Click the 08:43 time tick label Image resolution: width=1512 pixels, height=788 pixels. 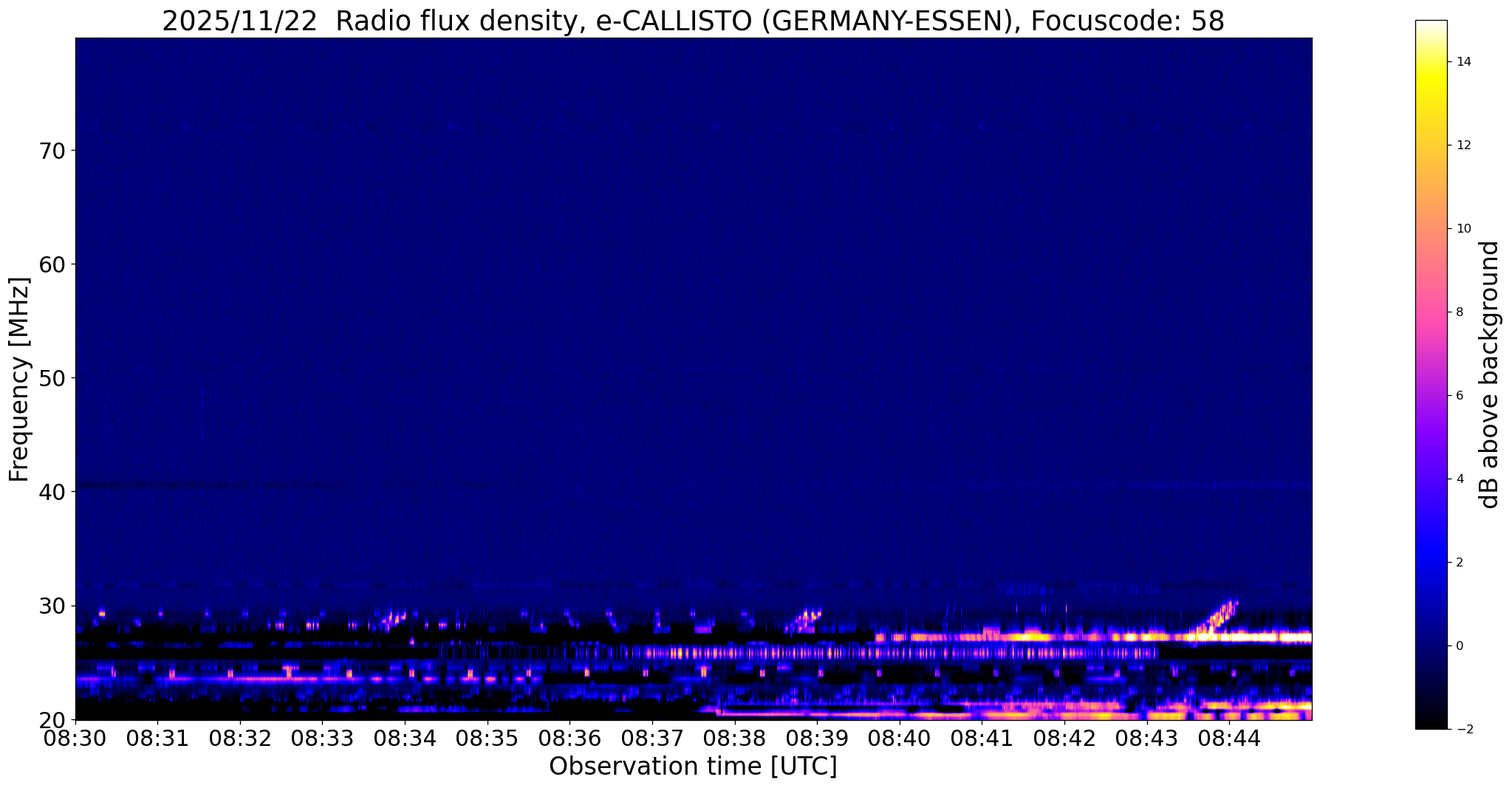pos(1147,739)
